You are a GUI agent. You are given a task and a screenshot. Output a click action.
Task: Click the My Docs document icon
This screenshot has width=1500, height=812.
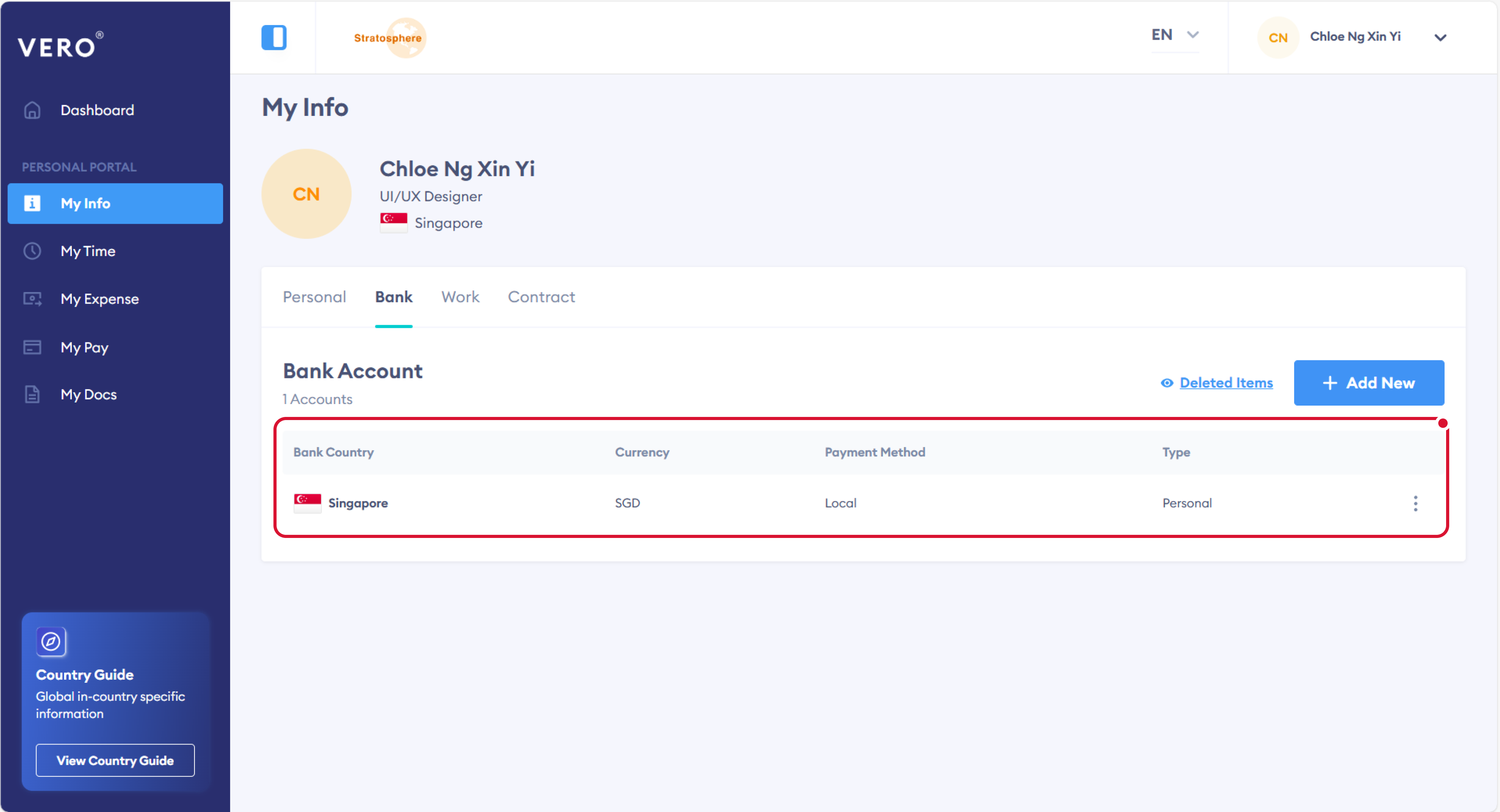coord(32,394)
